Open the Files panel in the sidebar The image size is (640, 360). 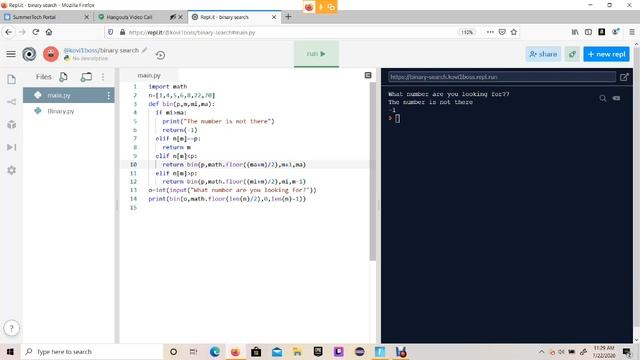pos(11,79)
